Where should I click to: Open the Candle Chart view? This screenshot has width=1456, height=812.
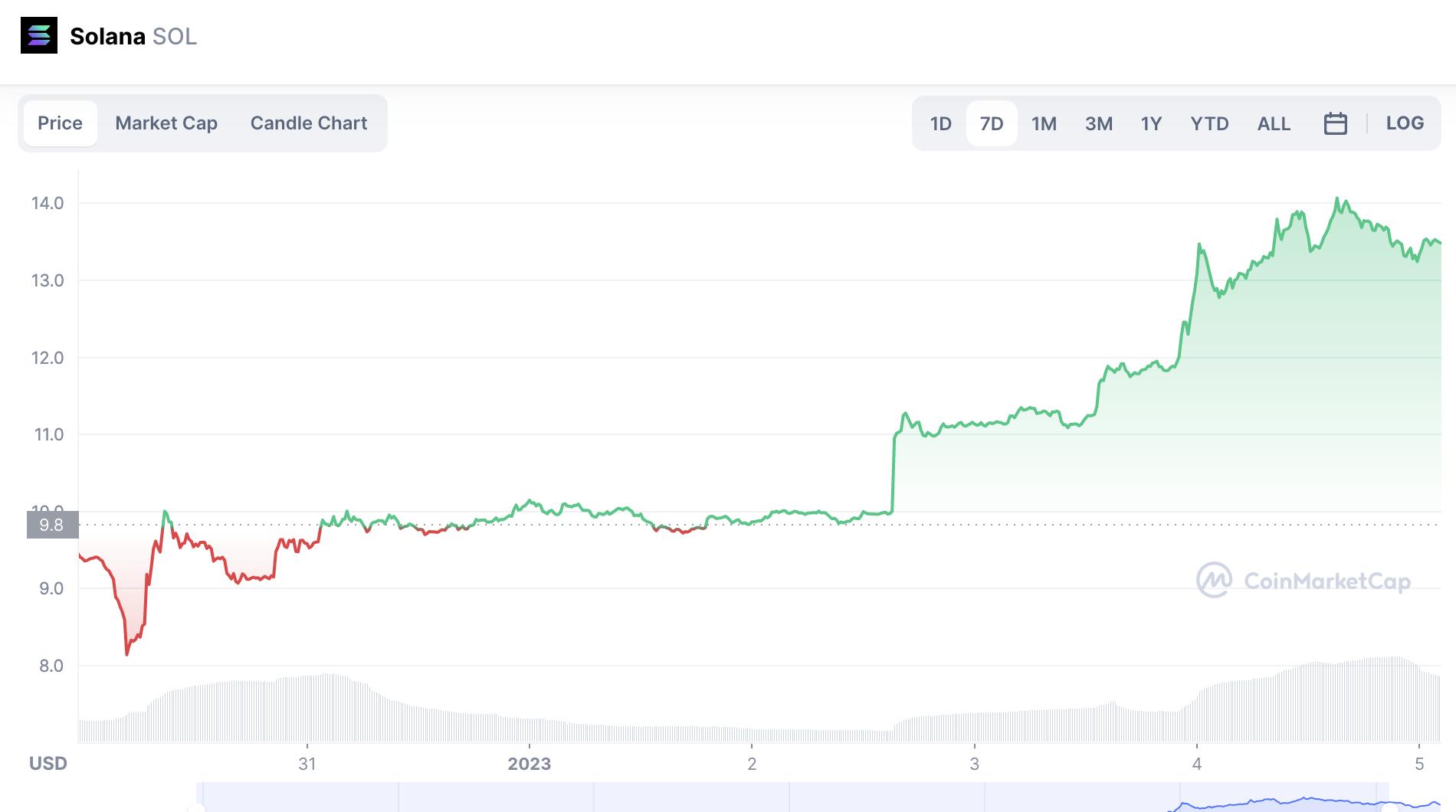point(308,123)
